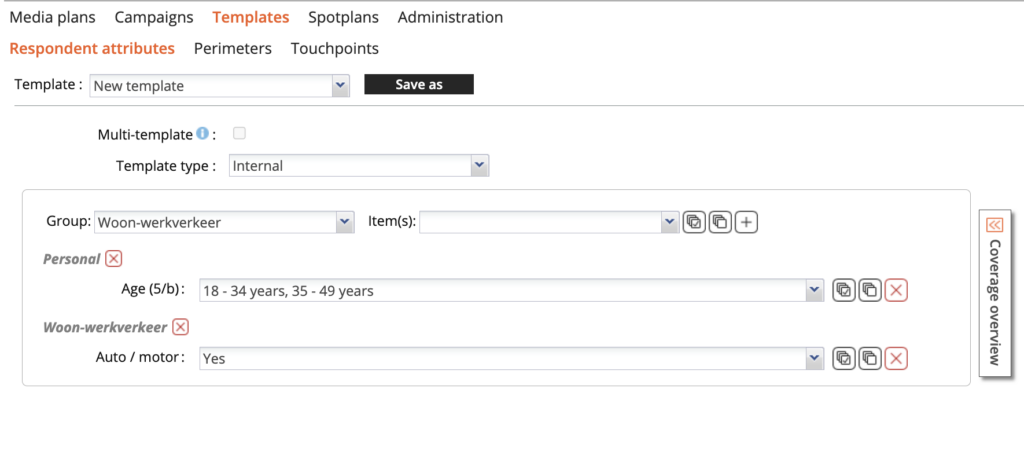The width and height of the screenshot is (1024, 469).
Task: Open the Template type dropdown
Action: (x=479, y=166)
